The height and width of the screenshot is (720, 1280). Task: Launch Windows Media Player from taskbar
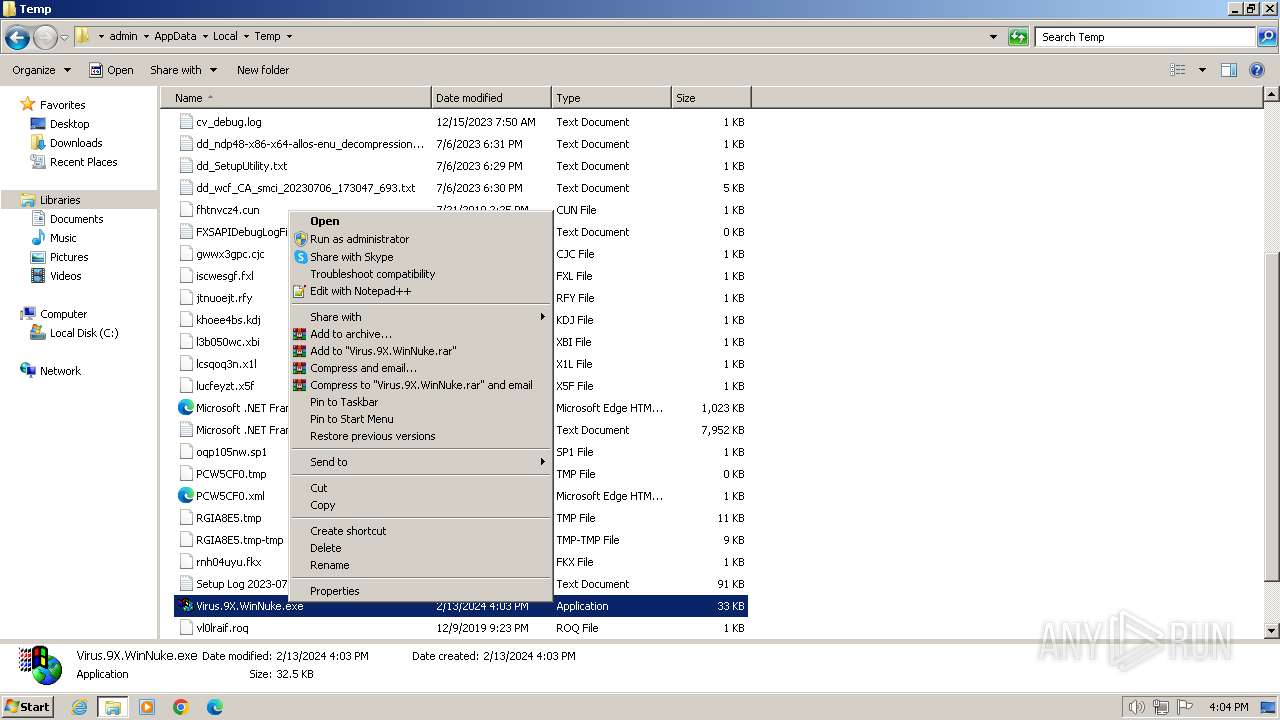(147, 707)
